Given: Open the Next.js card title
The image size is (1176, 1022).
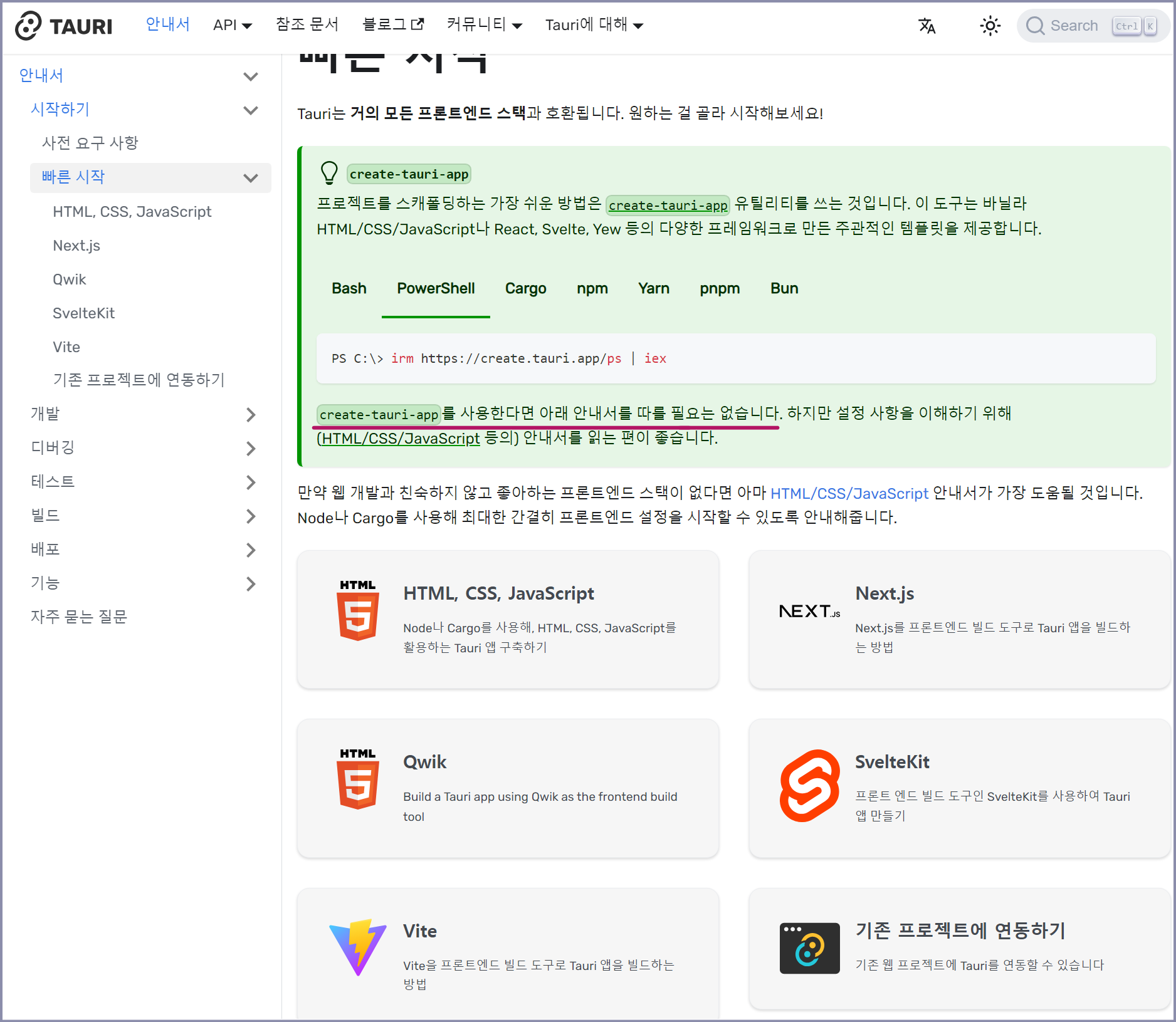Looking at the screenshot, I should click(885, 593).
